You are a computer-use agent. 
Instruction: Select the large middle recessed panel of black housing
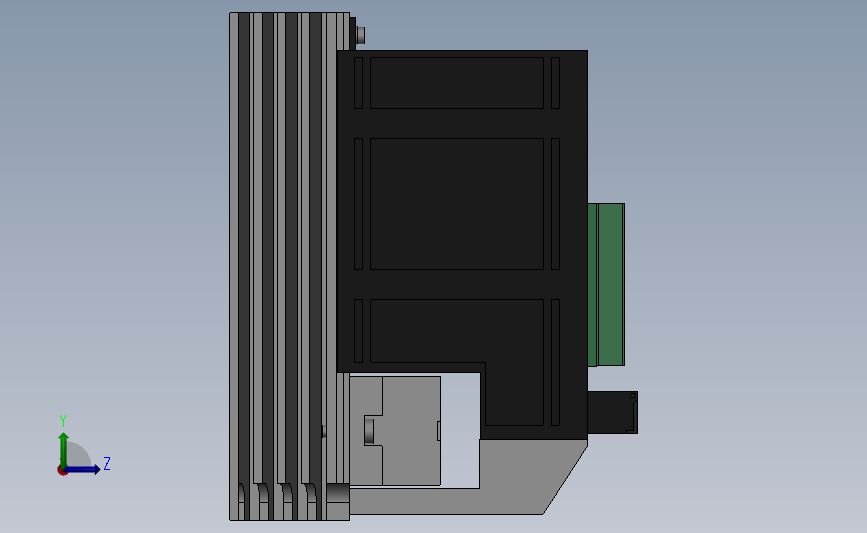click(457, 204)
